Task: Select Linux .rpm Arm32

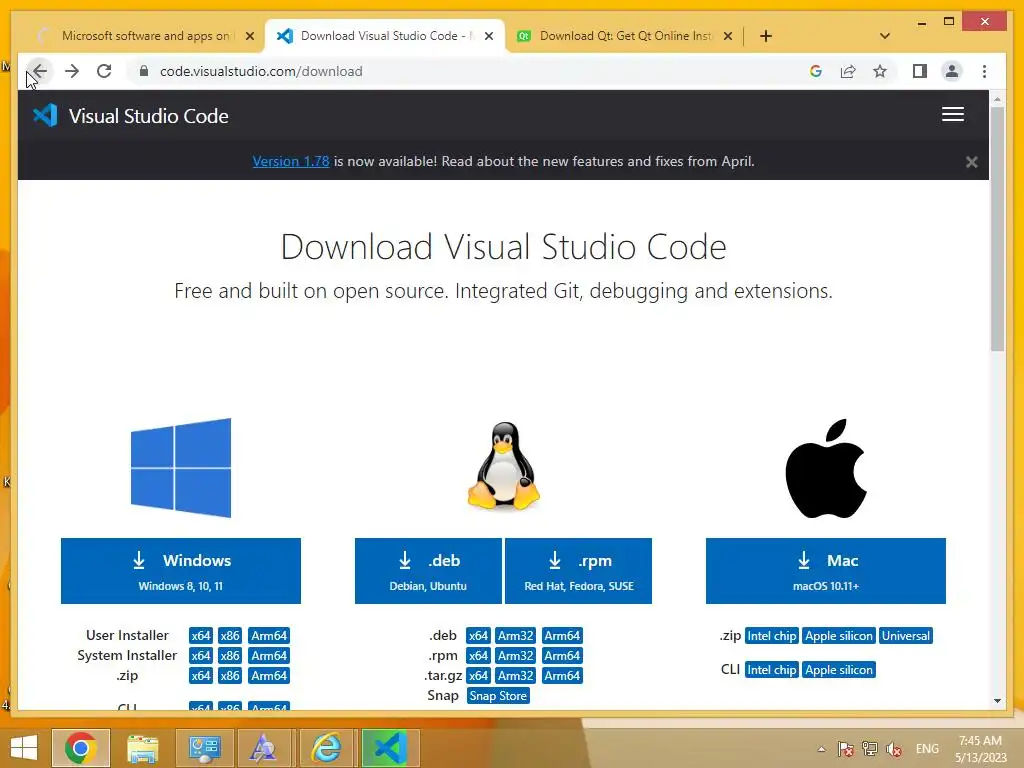Action: 516,656
